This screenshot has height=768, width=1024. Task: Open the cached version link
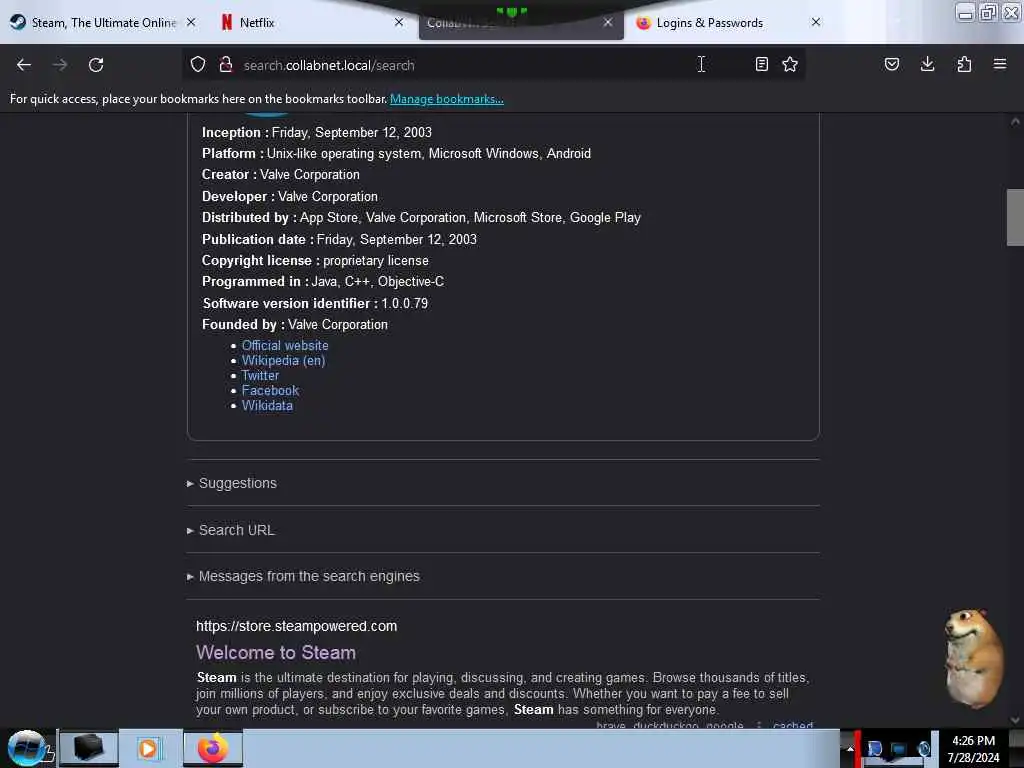793,725
